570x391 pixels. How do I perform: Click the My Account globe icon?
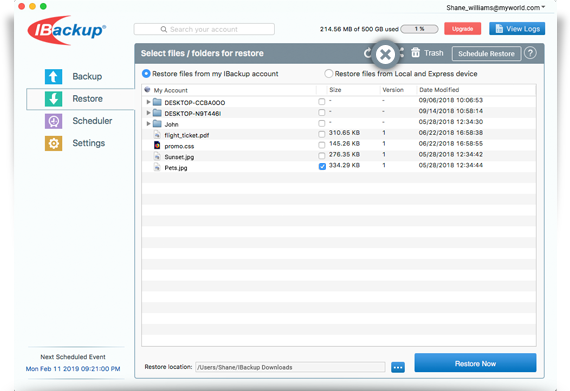147,89
